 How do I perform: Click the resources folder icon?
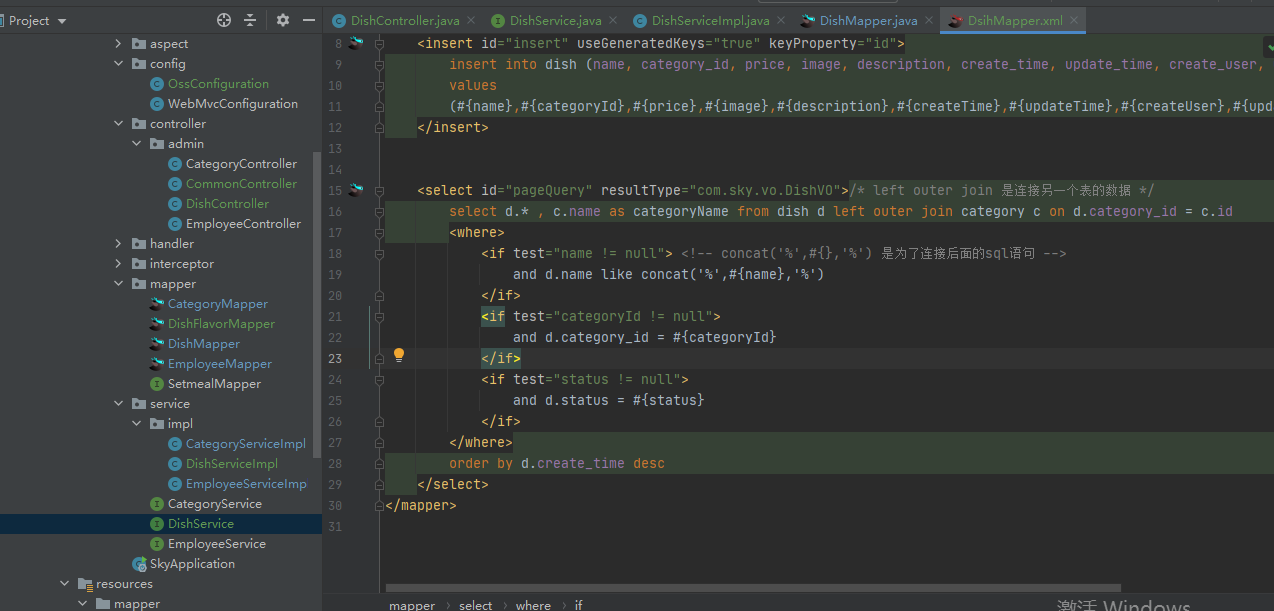(85, 584)
